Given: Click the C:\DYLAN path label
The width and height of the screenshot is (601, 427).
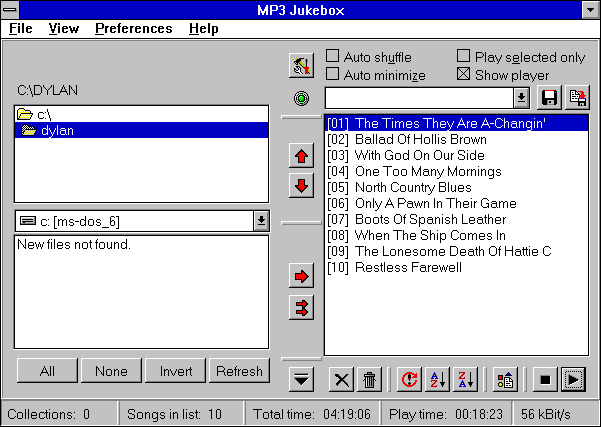Looking at the screenshot, I should (48, 90).
